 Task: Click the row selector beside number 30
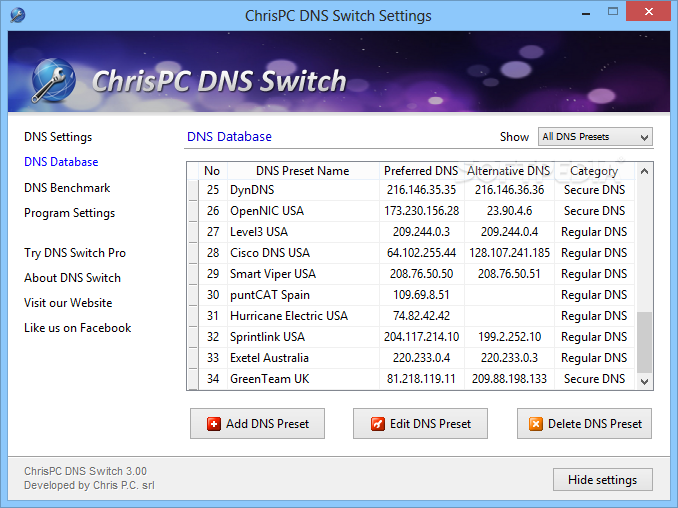tap(193, 295)
